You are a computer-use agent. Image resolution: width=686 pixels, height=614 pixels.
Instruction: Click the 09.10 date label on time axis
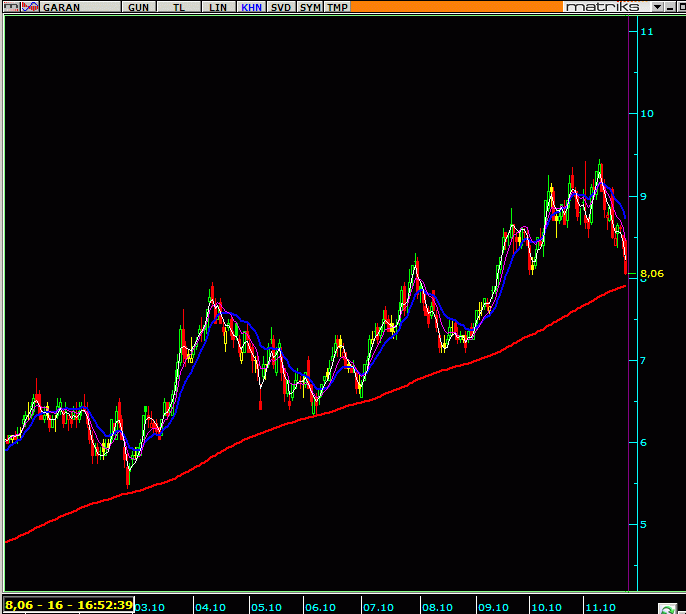[x=492, y=607]
